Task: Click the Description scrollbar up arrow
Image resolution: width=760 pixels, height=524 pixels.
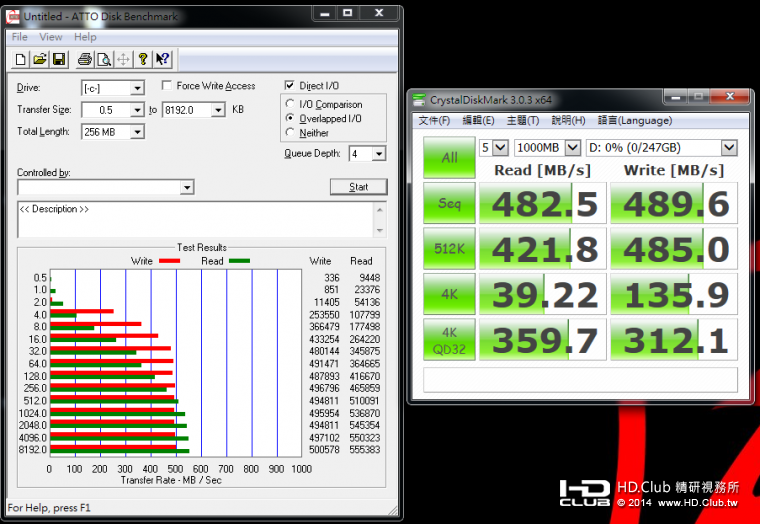Action: pos(380,210)
